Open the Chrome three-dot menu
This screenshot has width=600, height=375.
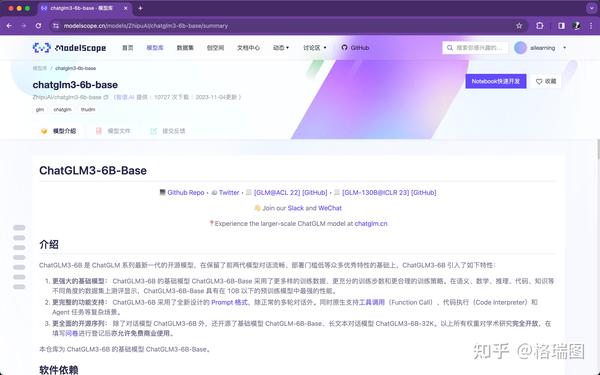(591, 26)
